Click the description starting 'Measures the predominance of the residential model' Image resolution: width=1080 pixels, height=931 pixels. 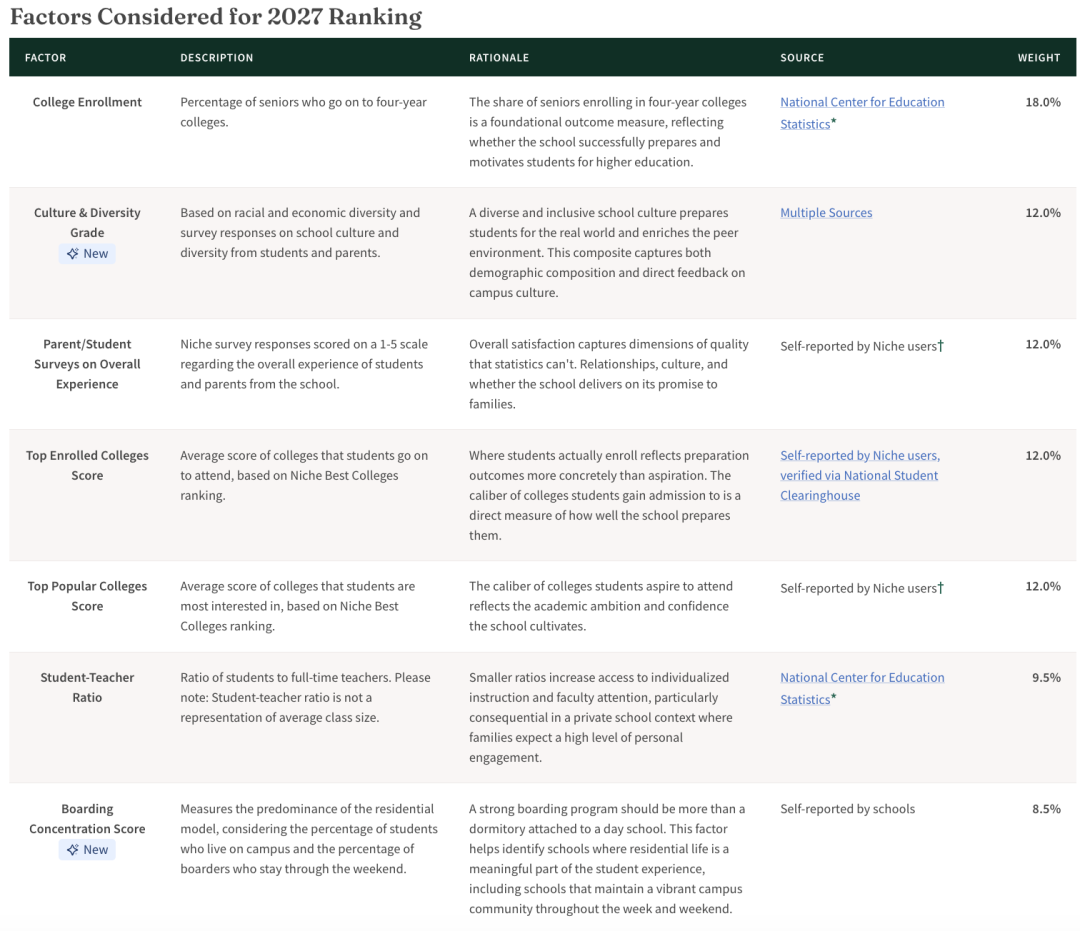click(309, 839)
